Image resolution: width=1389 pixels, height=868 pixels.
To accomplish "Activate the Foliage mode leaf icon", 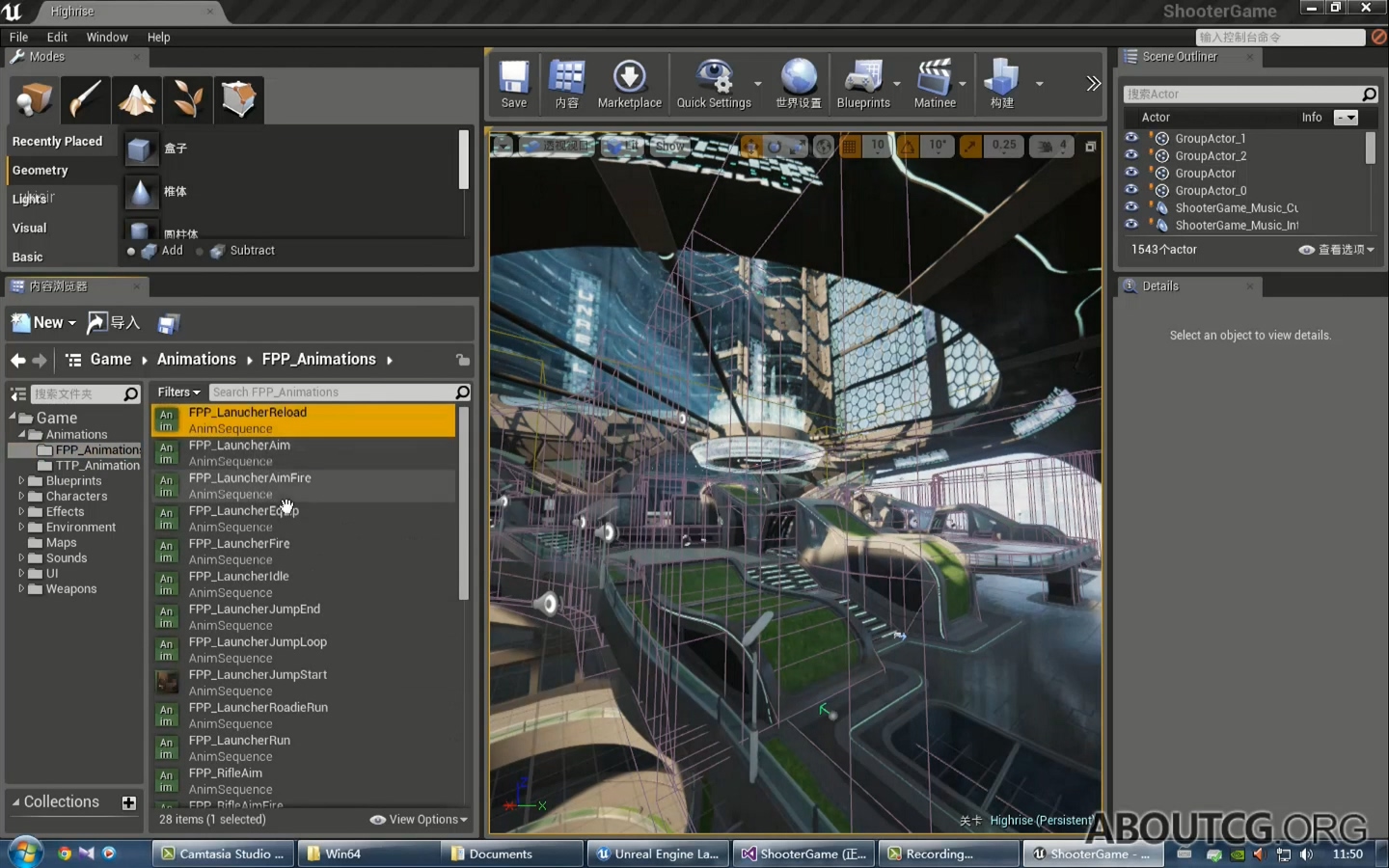I will pyautogui.click(x=187, y=99).
